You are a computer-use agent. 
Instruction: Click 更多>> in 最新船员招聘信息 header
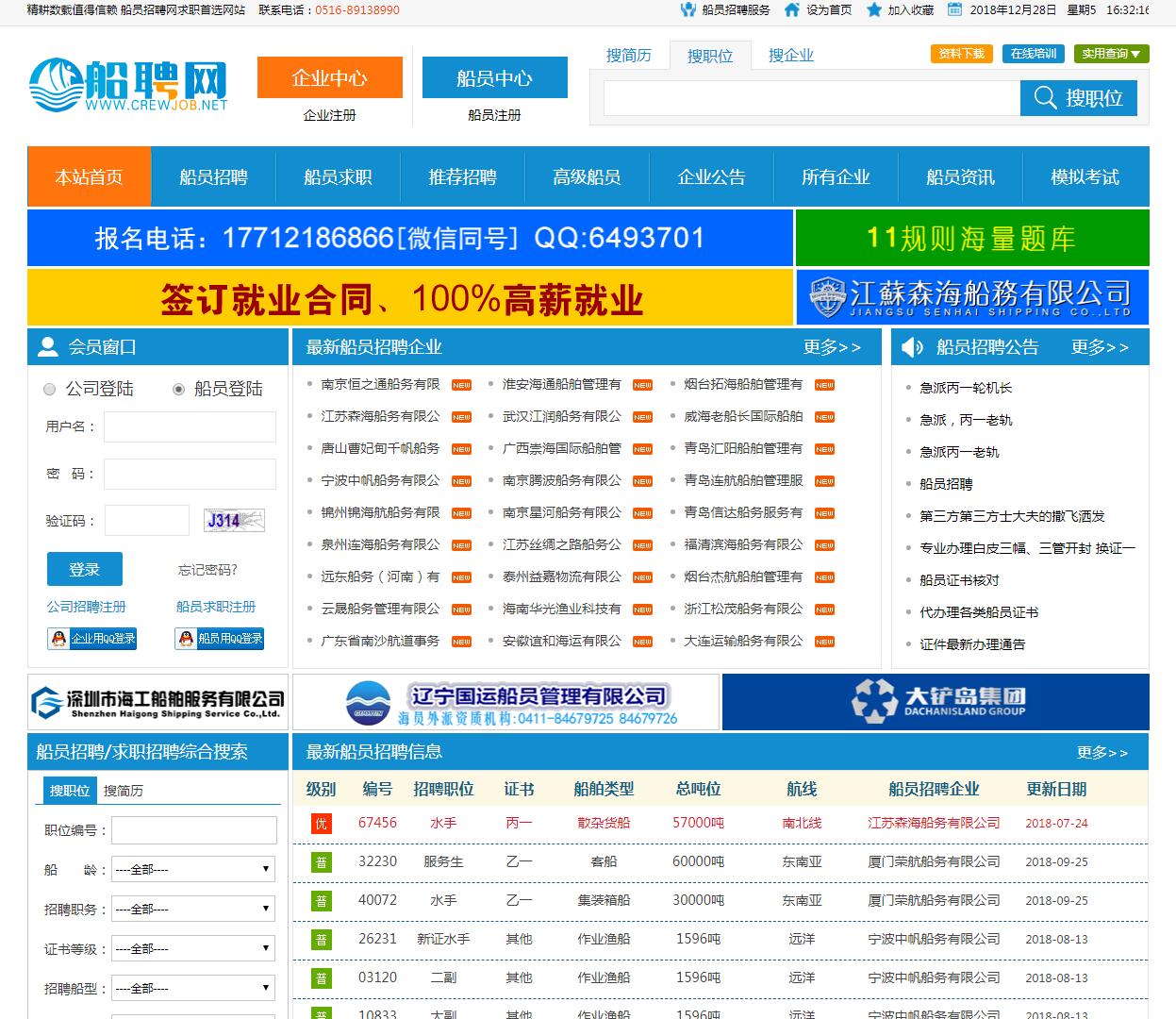(1102, 752)
